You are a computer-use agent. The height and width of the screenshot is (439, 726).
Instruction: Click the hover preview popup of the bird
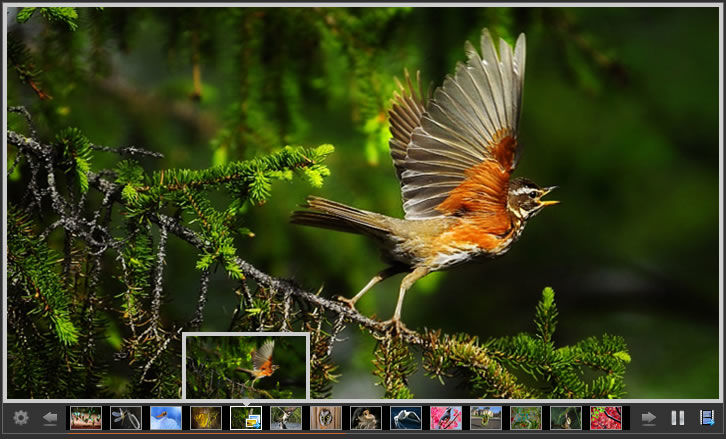(x=246, y=366)
